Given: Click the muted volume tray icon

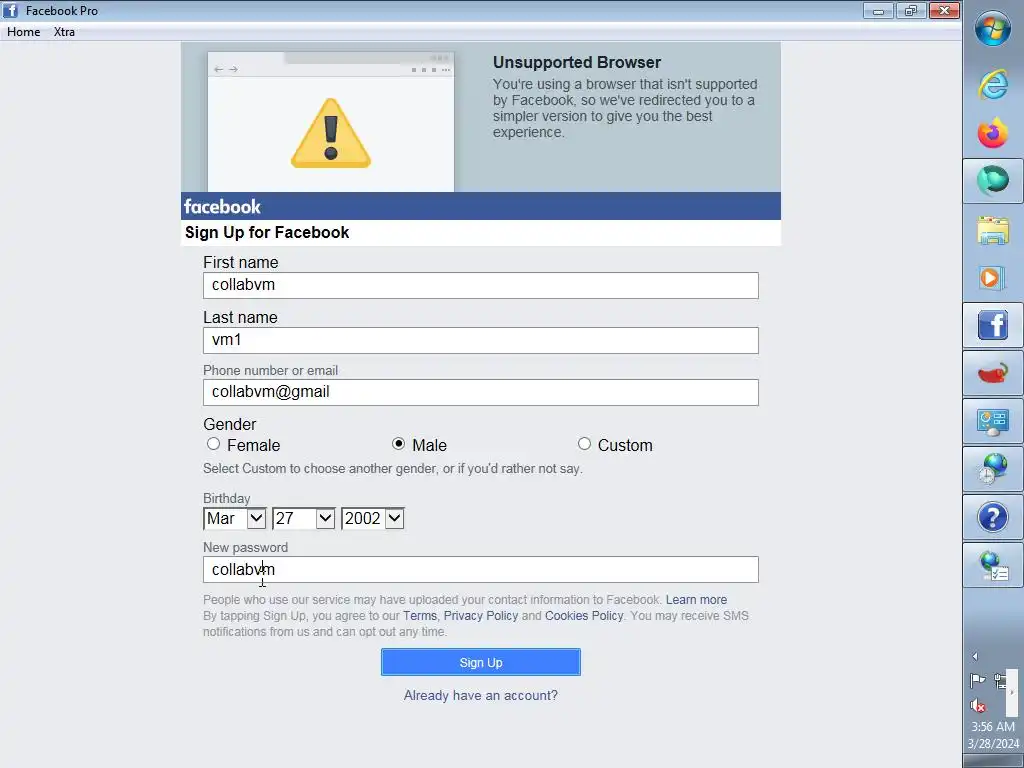Looking at the screenshot, I should [978, 705].
